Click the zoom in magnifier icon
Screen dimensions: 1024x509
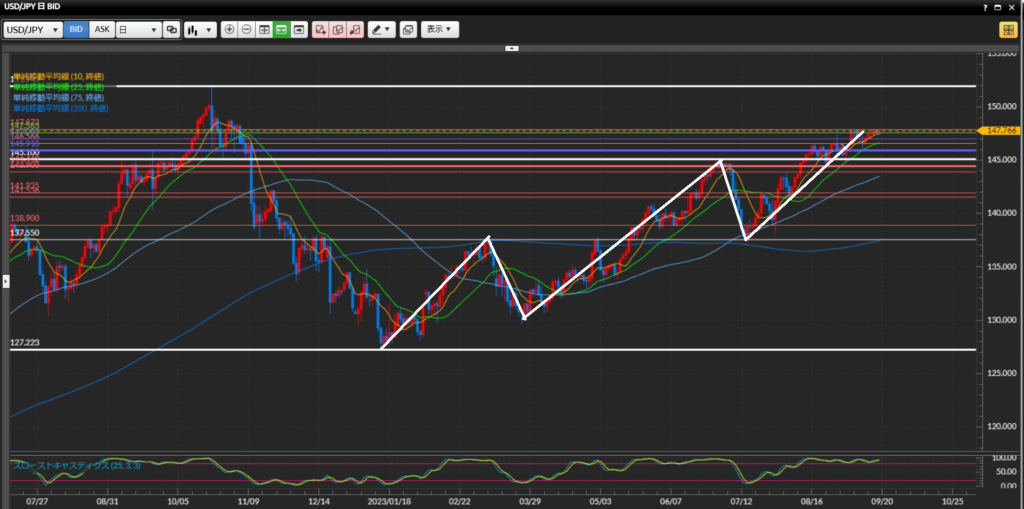point(230,30)
